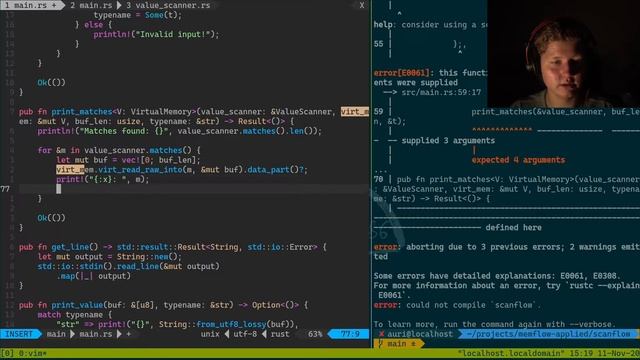
Task: Click 'let mut buf = vec![0; buf_len];' line
Action: tap(128, 160)
